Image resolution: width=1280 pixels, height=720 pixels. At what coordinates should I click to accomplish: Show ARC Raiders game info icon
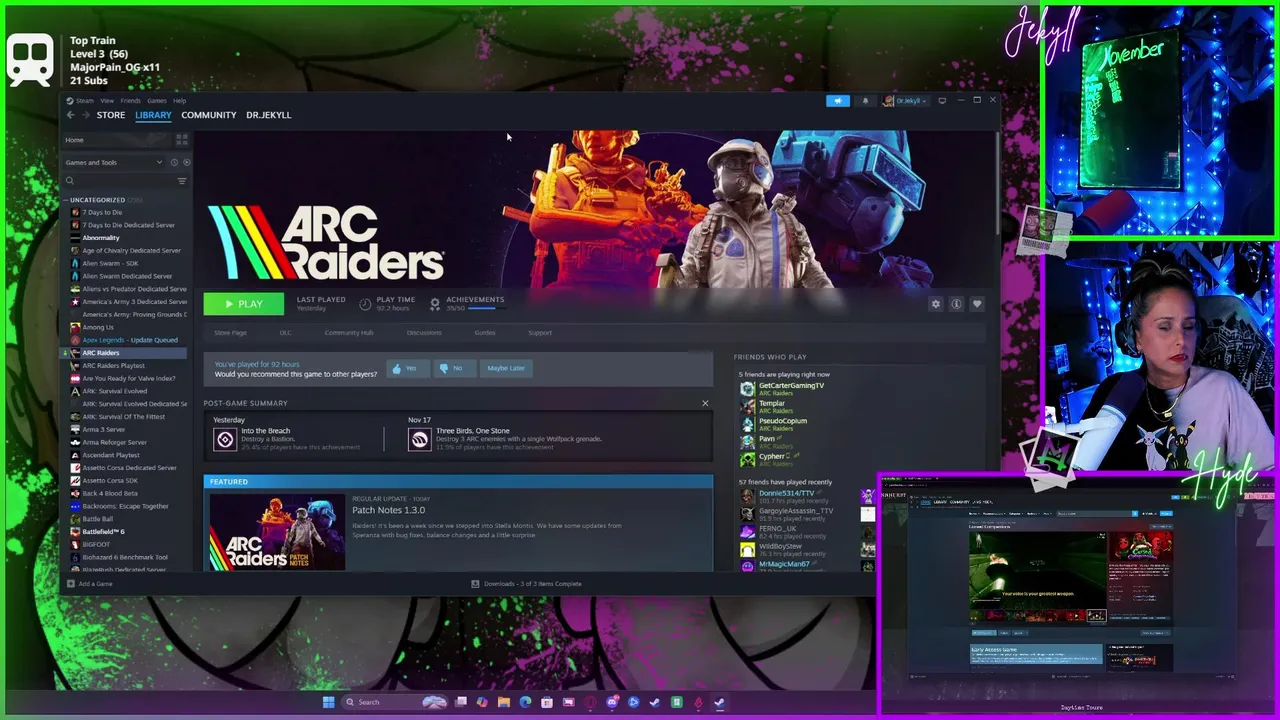(956, 304)
